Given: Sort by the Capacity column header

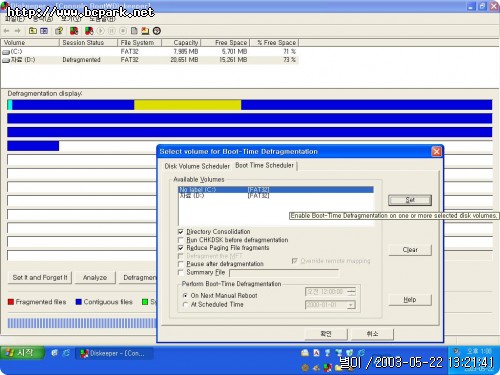Looking at the screenshot, I should (181, 43).
